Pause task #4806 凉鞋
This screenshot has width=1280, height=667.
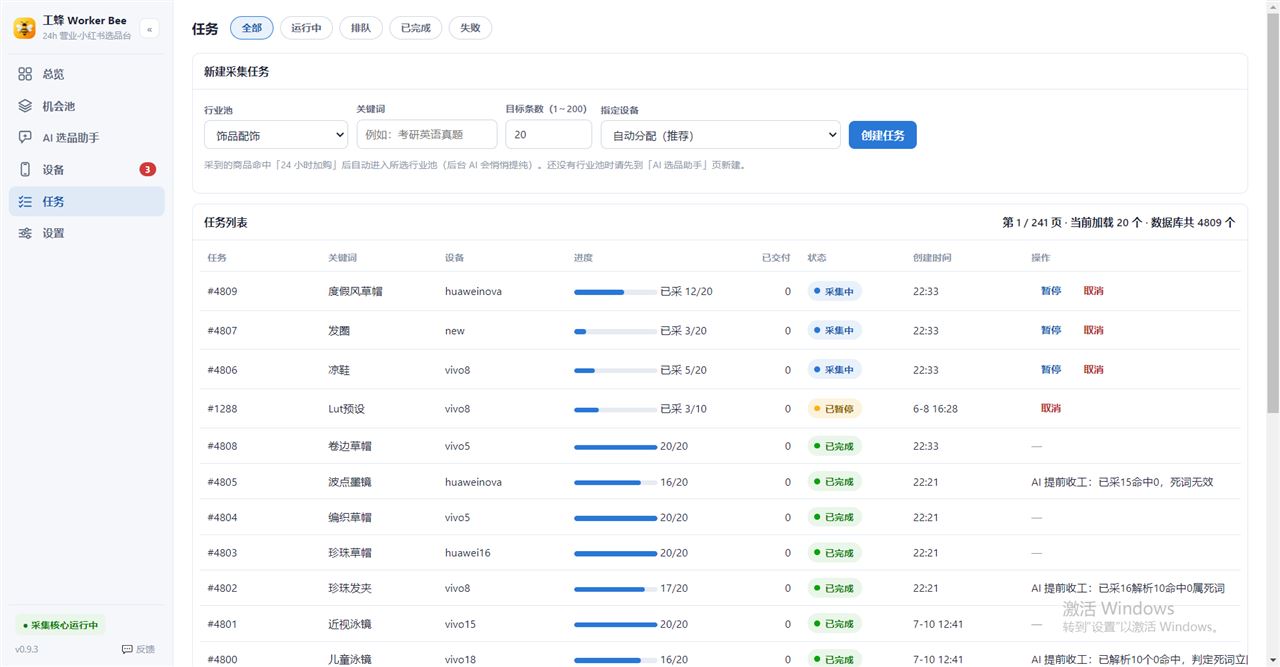pyautogui.click(x=1050, y=369)
